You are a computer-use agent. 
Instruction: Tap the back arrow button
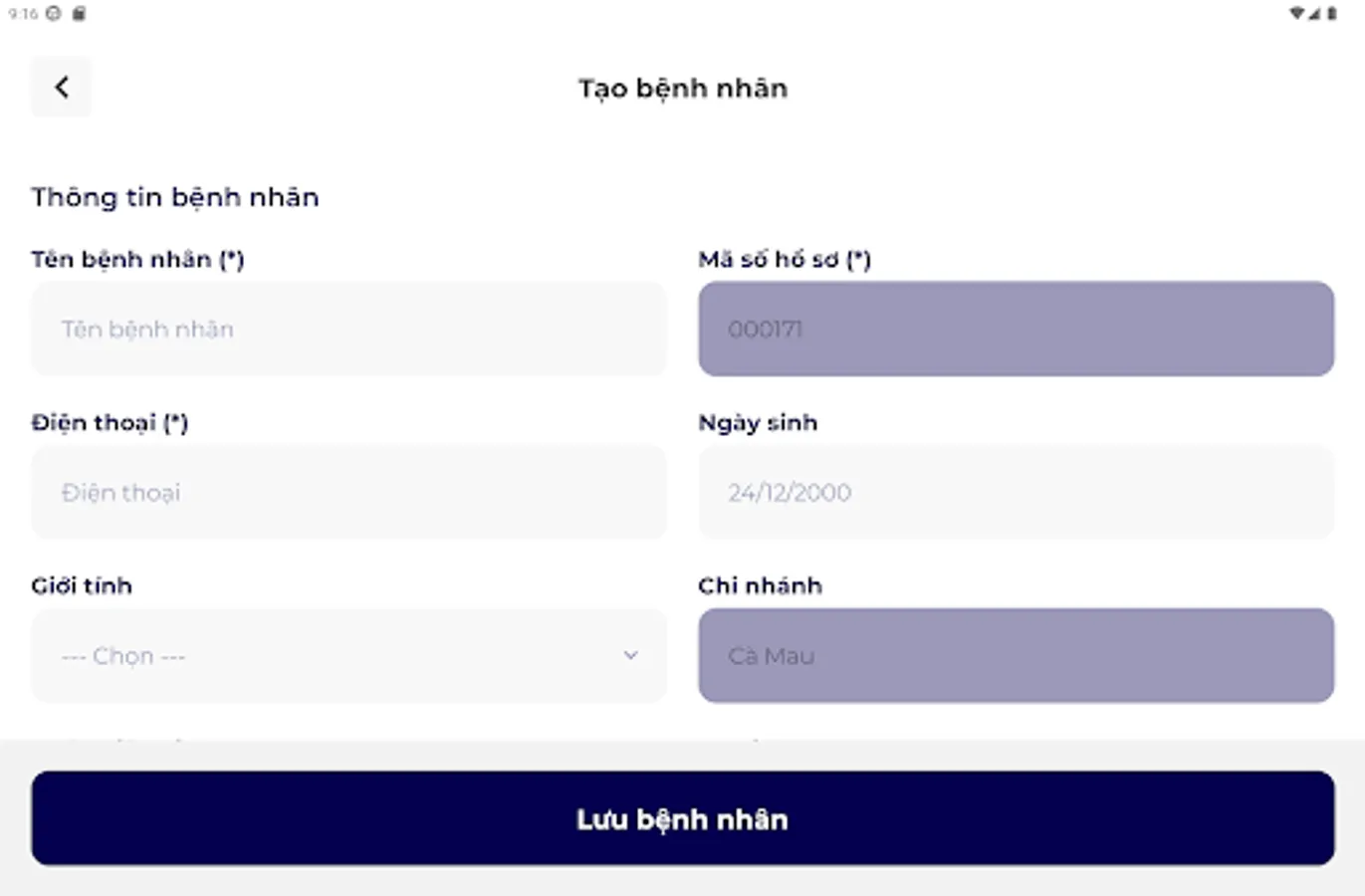click(62, 88)
